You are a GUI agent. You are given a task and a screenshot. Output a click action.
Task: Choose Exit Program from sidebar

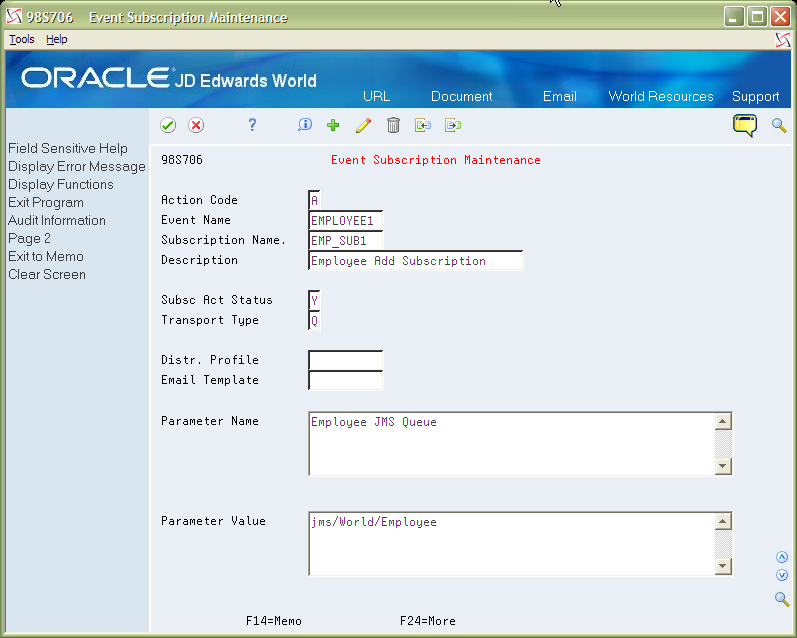(x=46, y=202)
